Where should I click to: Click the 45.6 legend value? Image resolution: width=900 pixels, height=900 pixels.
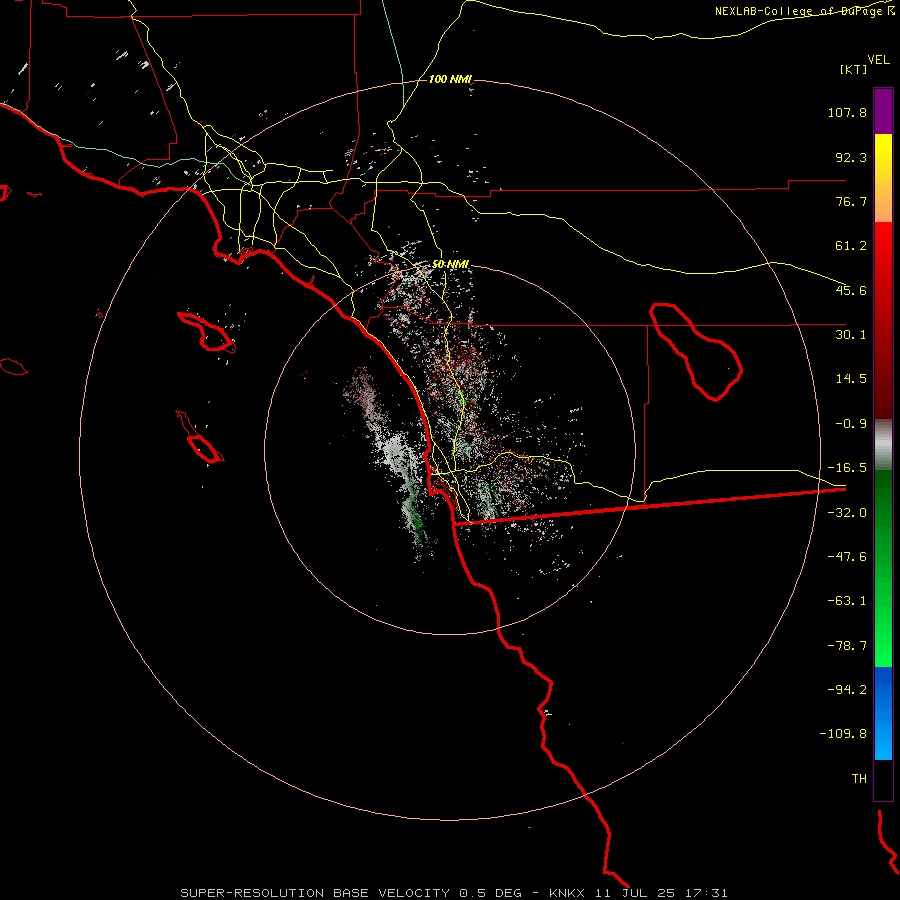[x=851, y=290]
